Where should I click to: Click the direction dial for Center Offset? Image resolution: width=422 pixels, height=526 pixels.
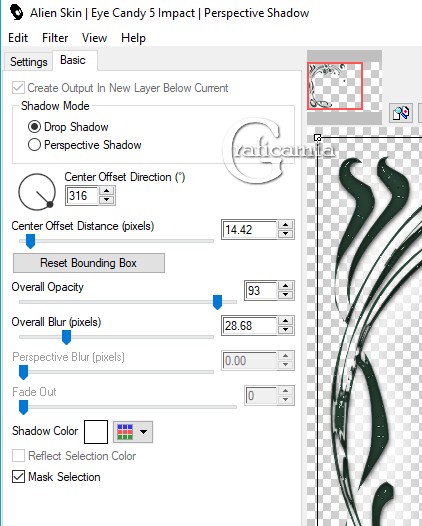click(x=37, y=192)
